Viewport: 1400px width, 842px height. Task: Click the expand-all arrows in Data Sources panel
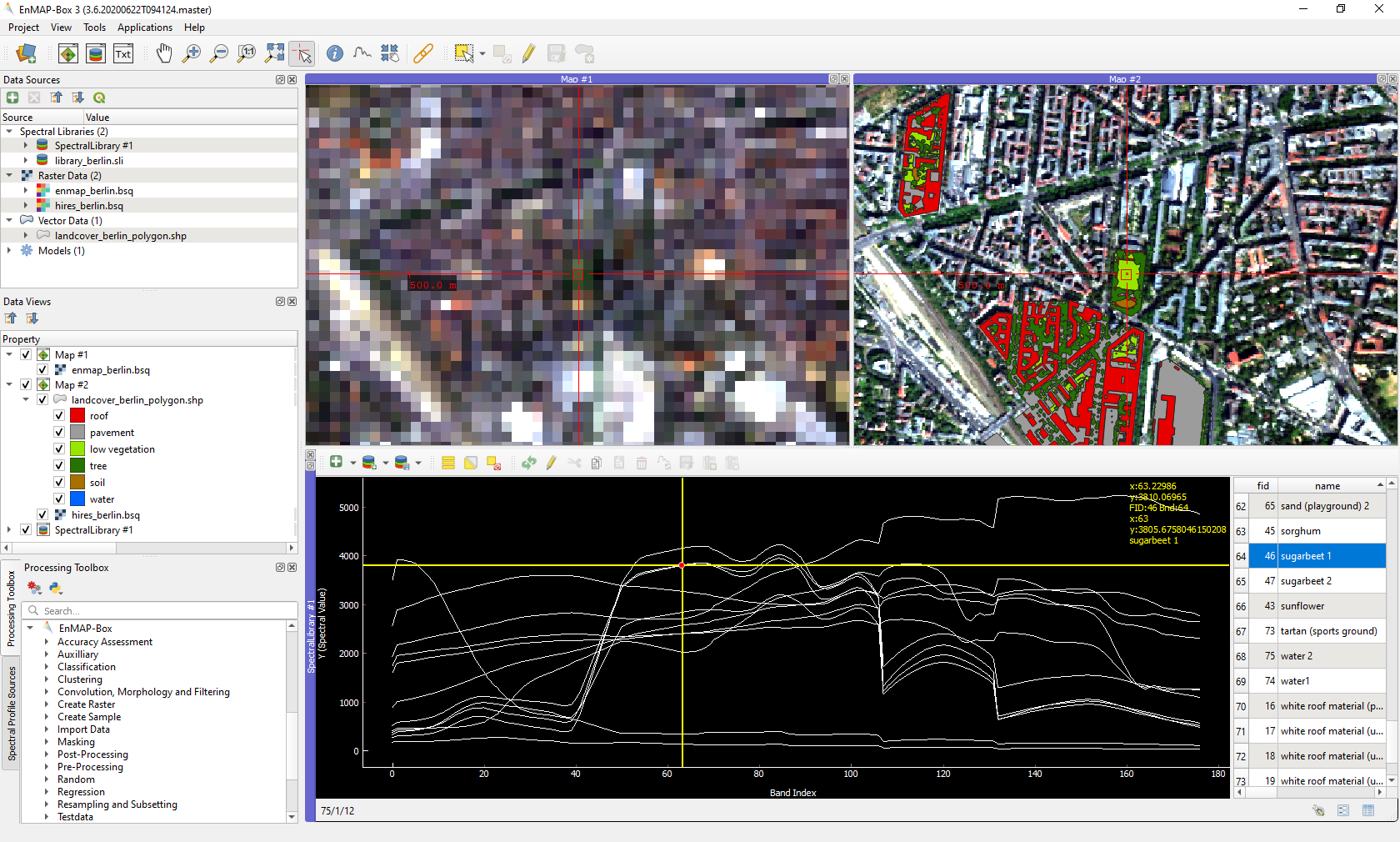78,98
